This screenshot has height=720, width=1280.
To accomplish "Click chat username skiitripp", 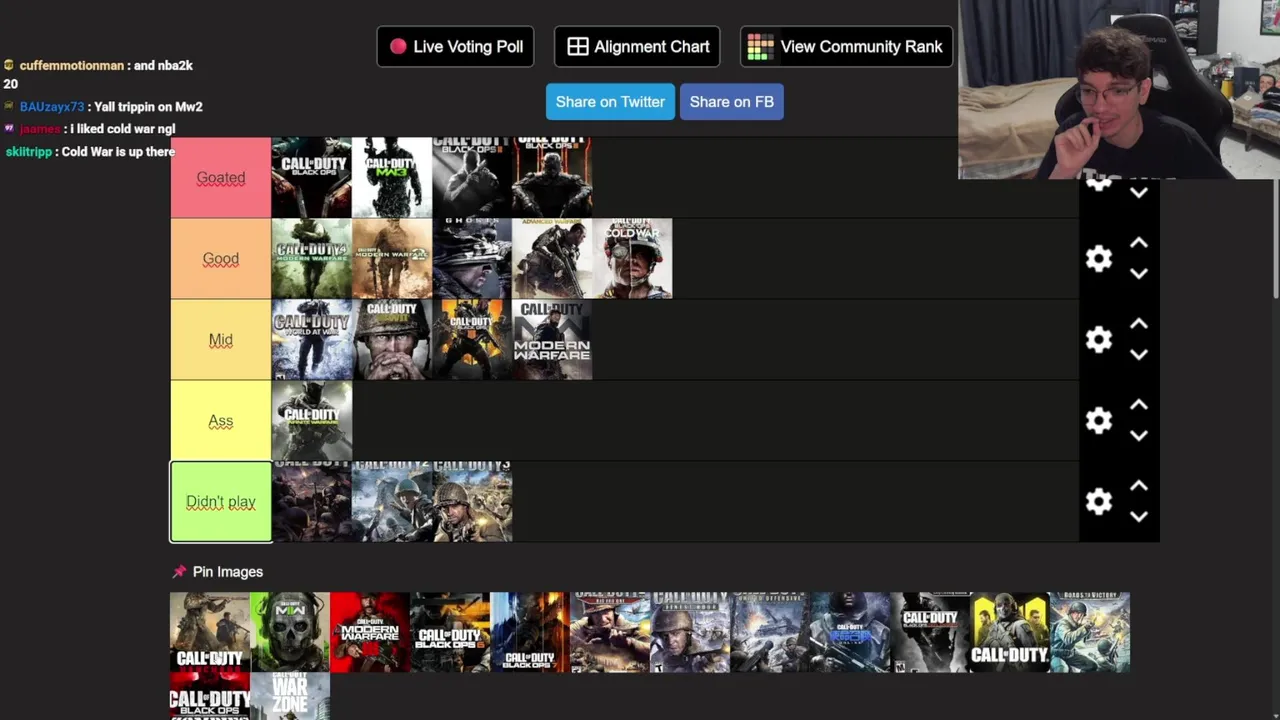I will [29, 152].
